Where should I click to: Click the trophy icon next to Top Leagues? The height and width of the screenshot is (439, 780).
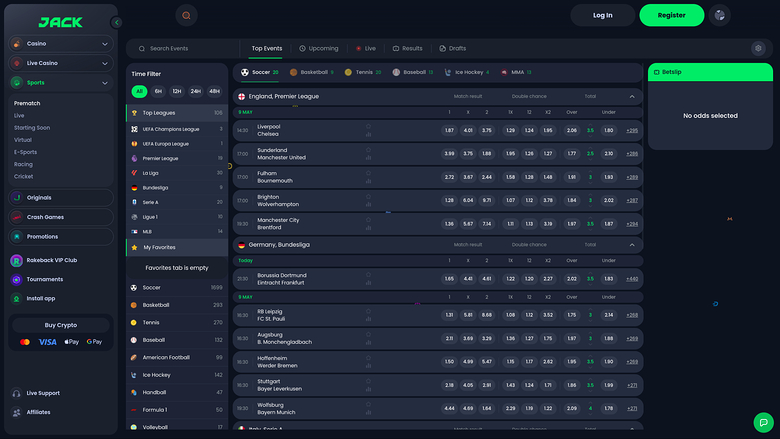(x=134, y=113)
